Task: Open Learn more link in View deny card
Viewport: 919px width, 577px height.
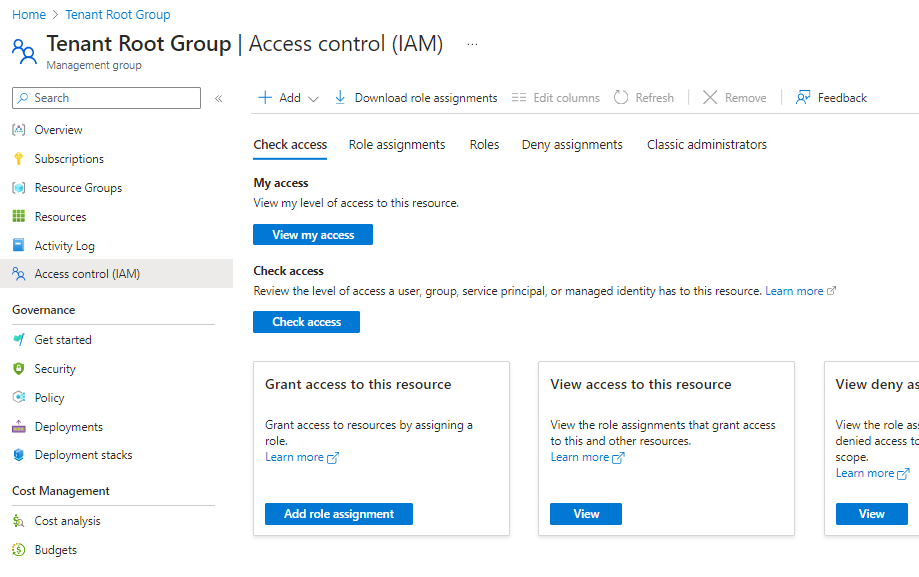Action: (x=865, y=473)
